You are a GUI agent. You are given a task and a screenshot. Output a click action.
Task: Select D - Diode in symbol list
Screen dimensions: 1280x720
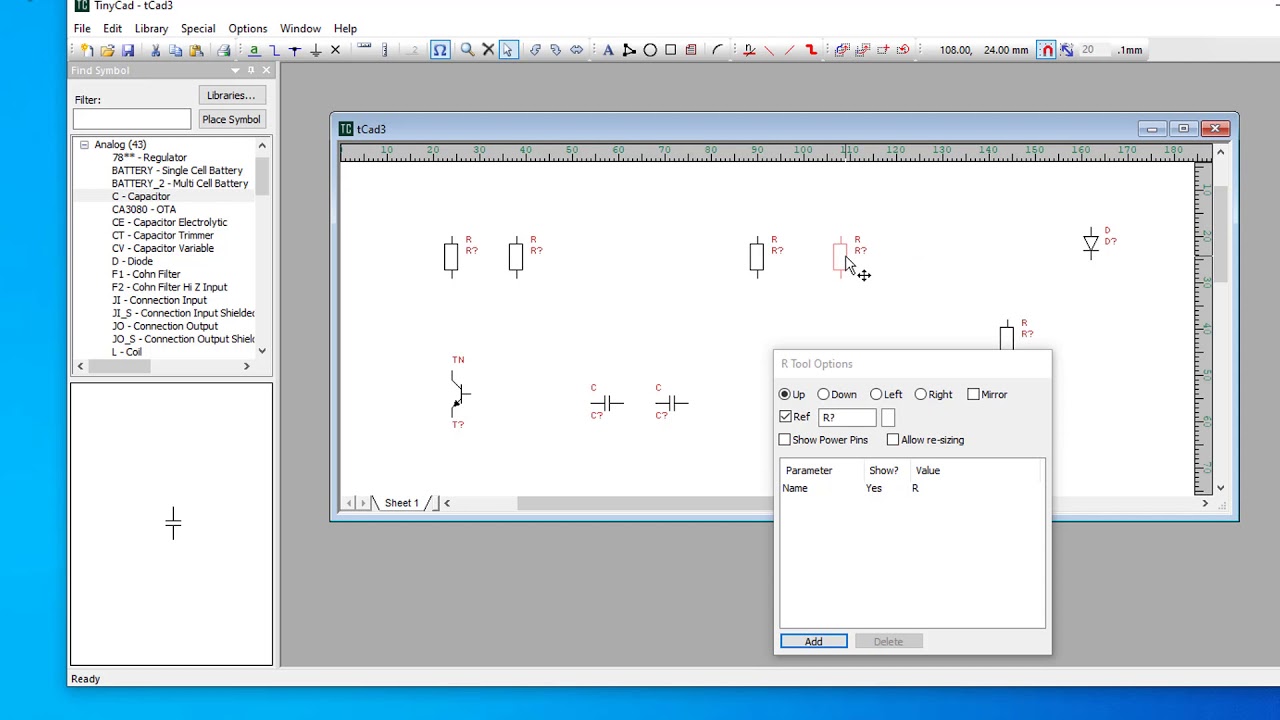click(132, 262)
